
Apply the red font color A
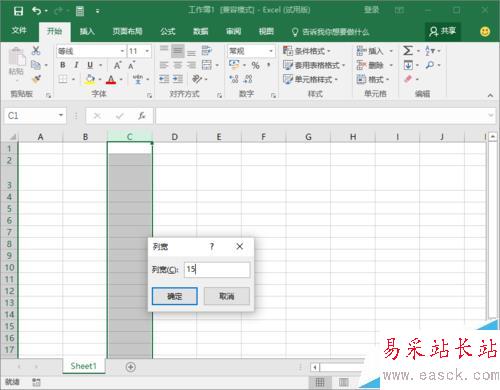click(111, 79)
